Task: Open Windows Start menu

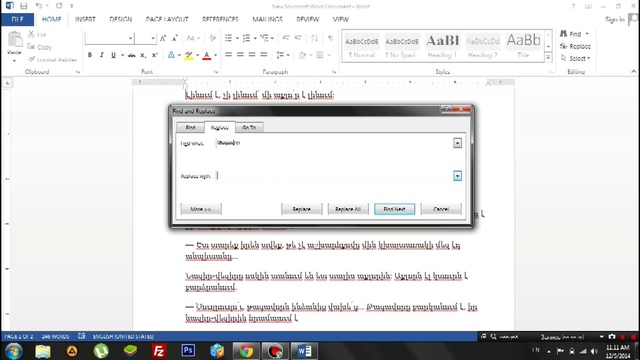Action: pyautogui.click(x=13, y=351)
